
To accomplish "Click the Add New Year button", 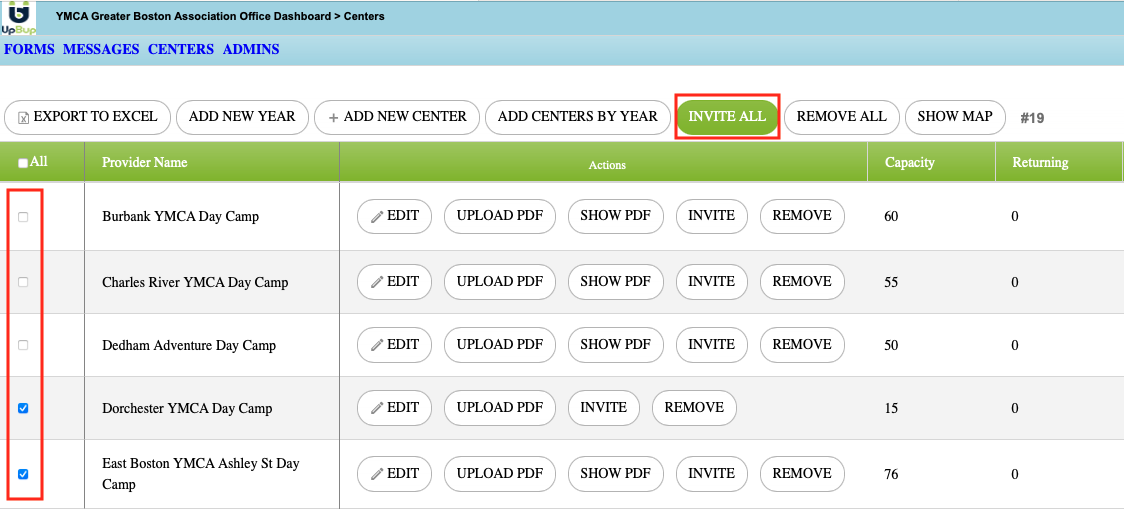I will (x=242, y=117).
